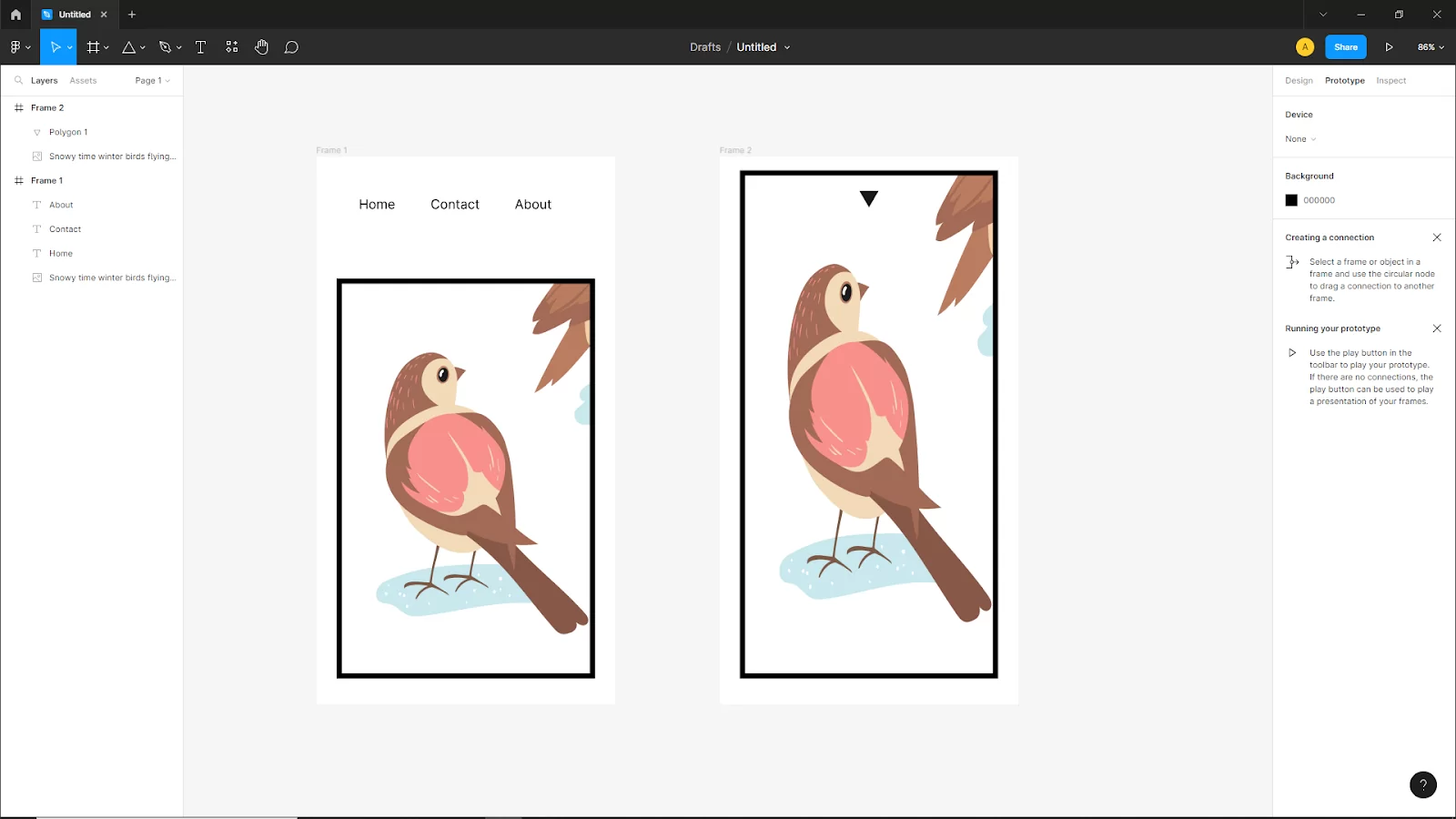Screen dimensions: 1456x819
Task: Close the Running your prototype tip
Action: [x=1437, y=329]
